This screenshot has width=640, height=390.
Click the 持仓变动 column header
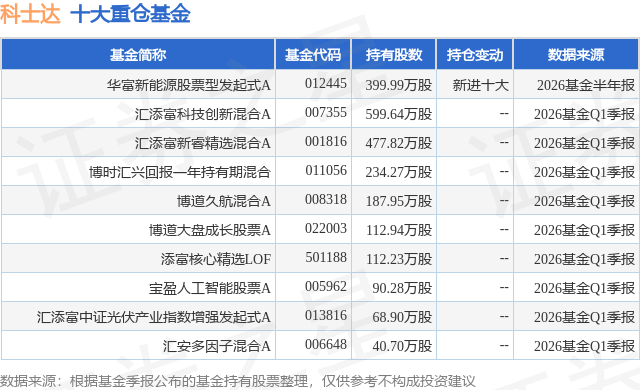tap(475, 55)
